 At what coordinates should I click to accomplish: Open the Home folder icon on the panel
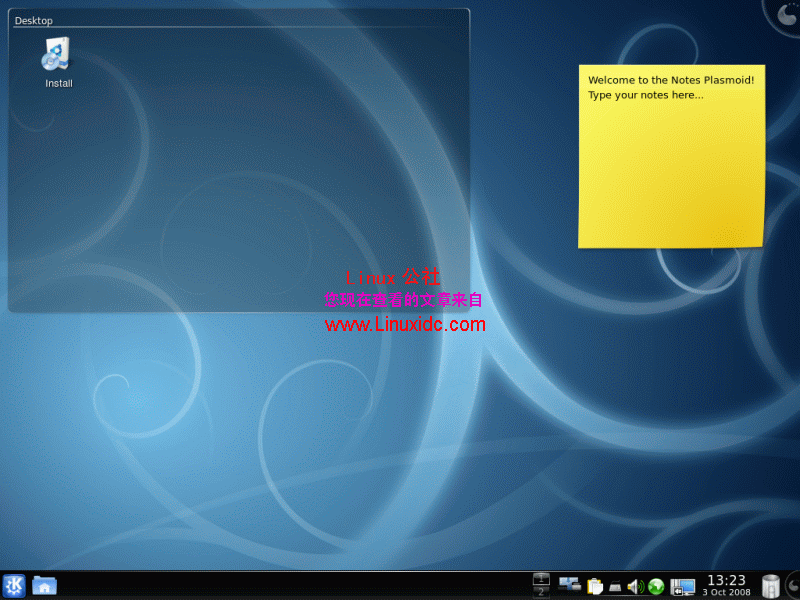(x=44, y=584)
